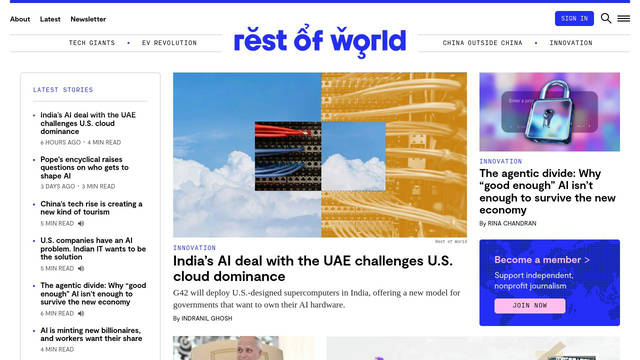
Task: Select the EV Revolution section
Action: [169, 43]
